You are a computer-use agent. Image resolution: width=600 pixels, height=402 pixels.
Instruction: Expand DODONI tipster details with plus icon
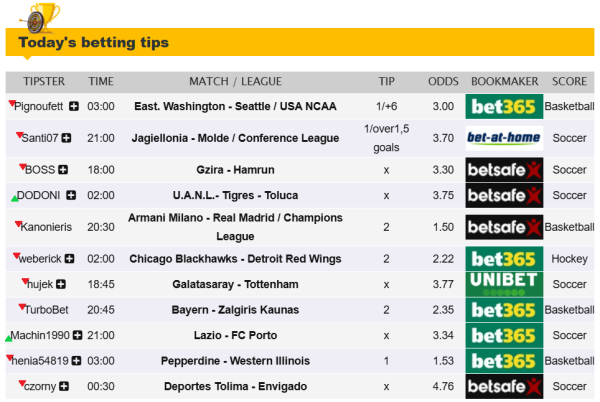click(x=70, y=195)
